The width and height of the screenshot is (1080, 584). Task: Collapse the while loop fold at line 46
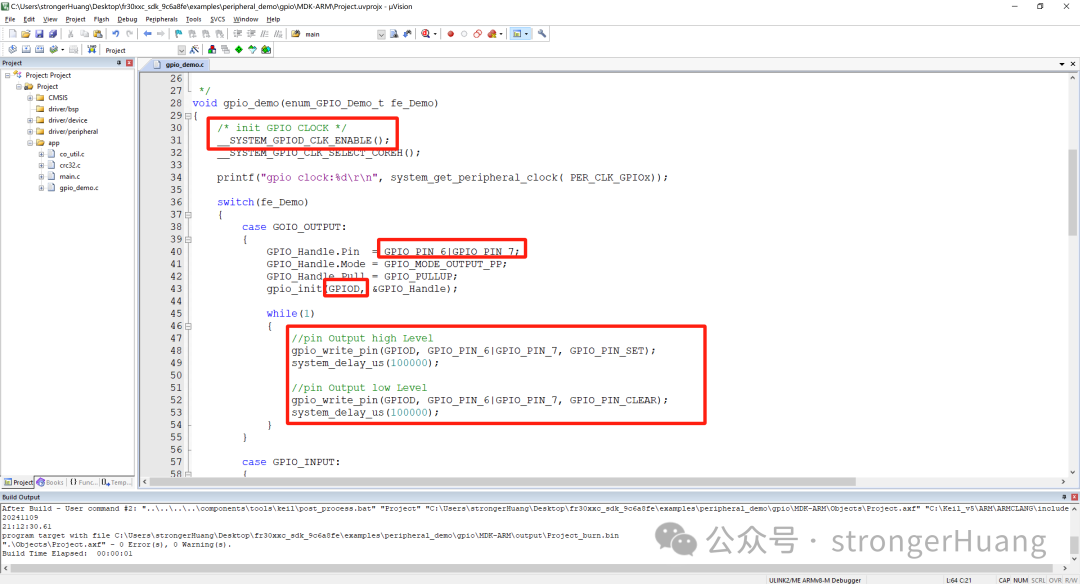(188, 326)
